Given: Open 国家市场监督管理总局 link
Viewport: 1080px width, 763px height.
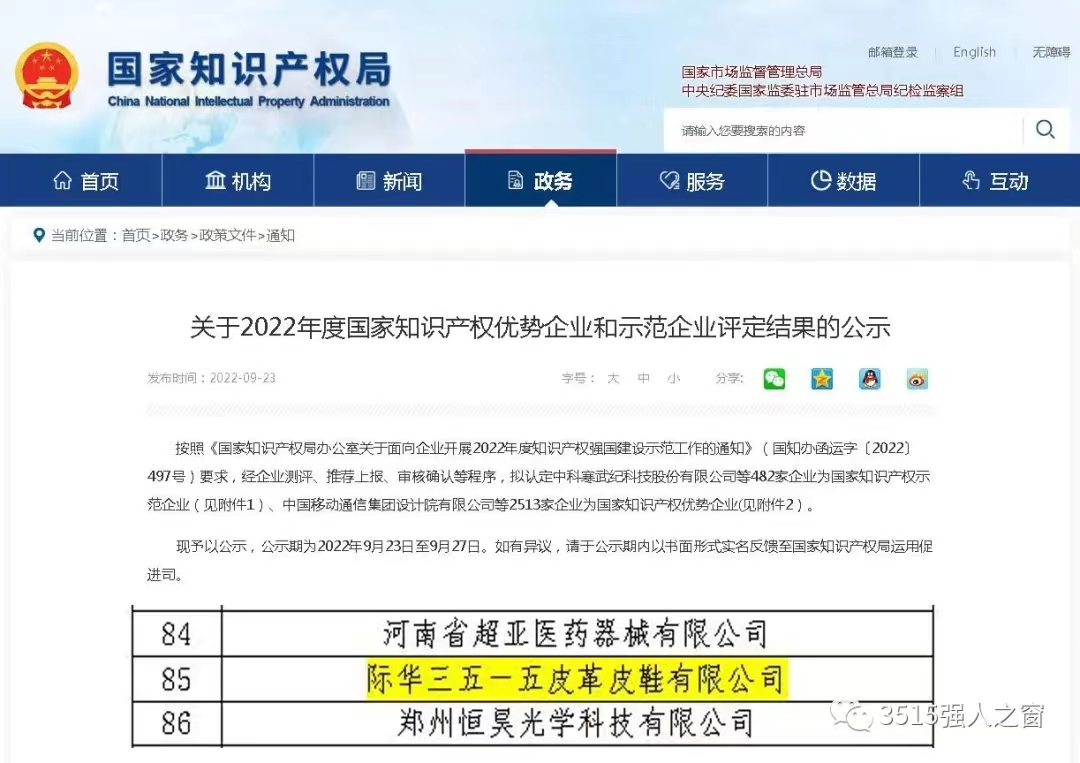Looking at the screenshot, I should (751, 72).
